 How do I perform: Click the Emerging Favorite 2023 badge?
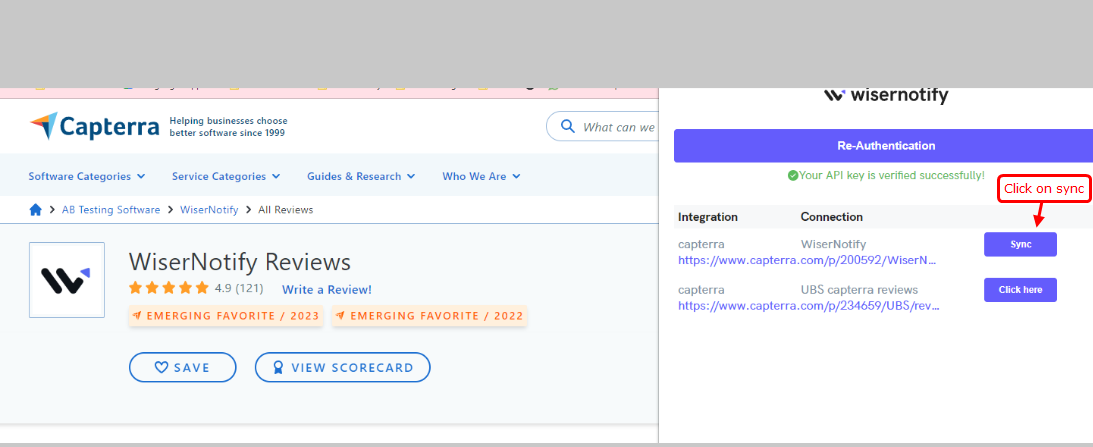pos(225,316)
